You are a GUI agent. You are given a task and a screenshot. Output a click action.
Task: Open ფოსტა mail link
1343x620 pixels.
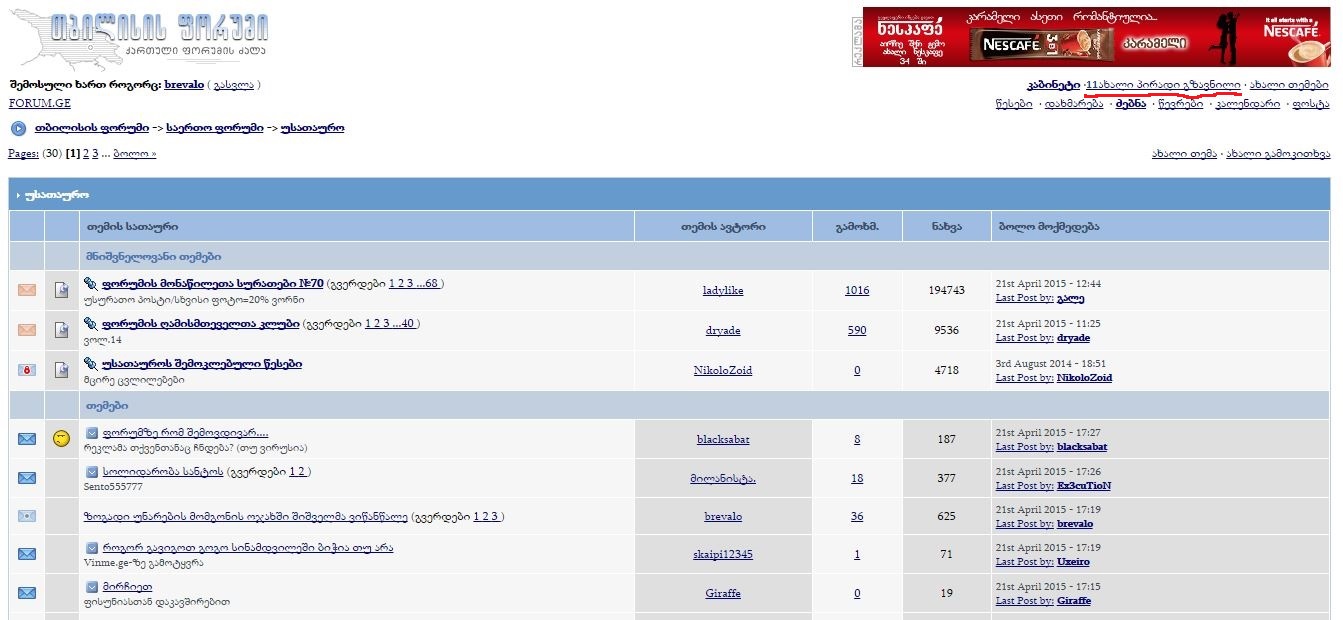(1311, 104)
